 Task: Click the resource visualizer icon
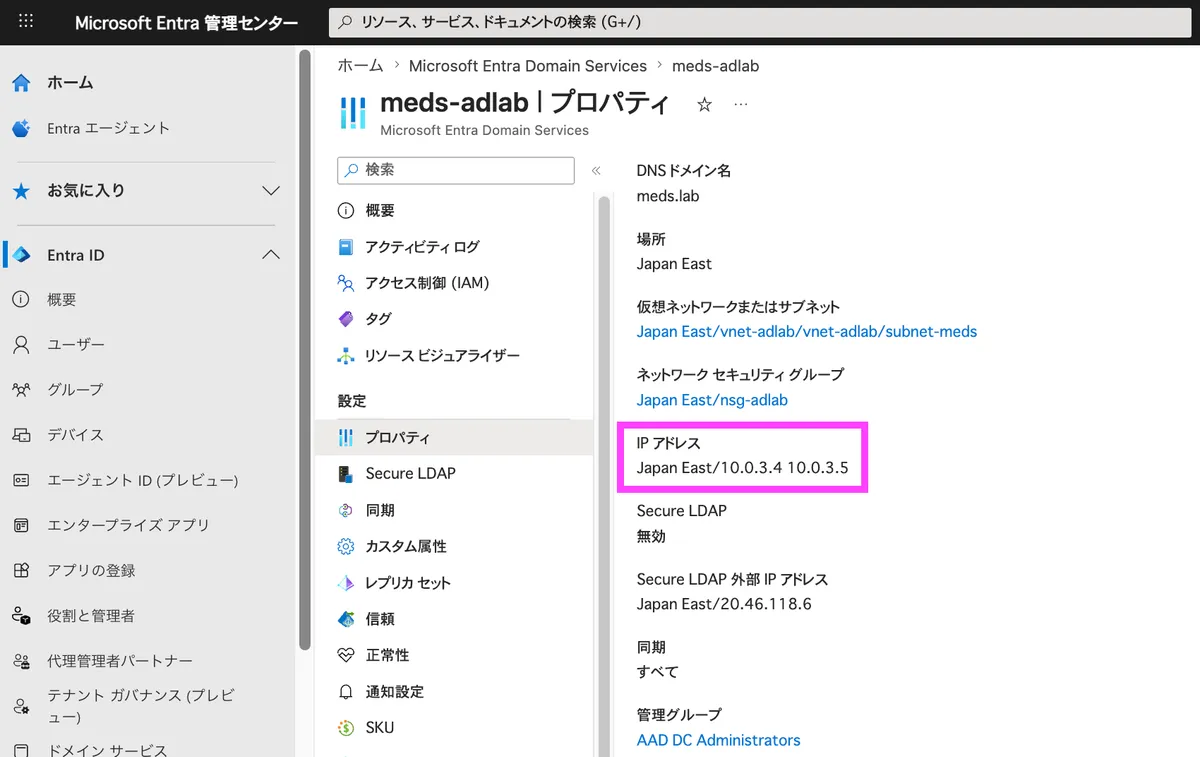click(346, 356)
